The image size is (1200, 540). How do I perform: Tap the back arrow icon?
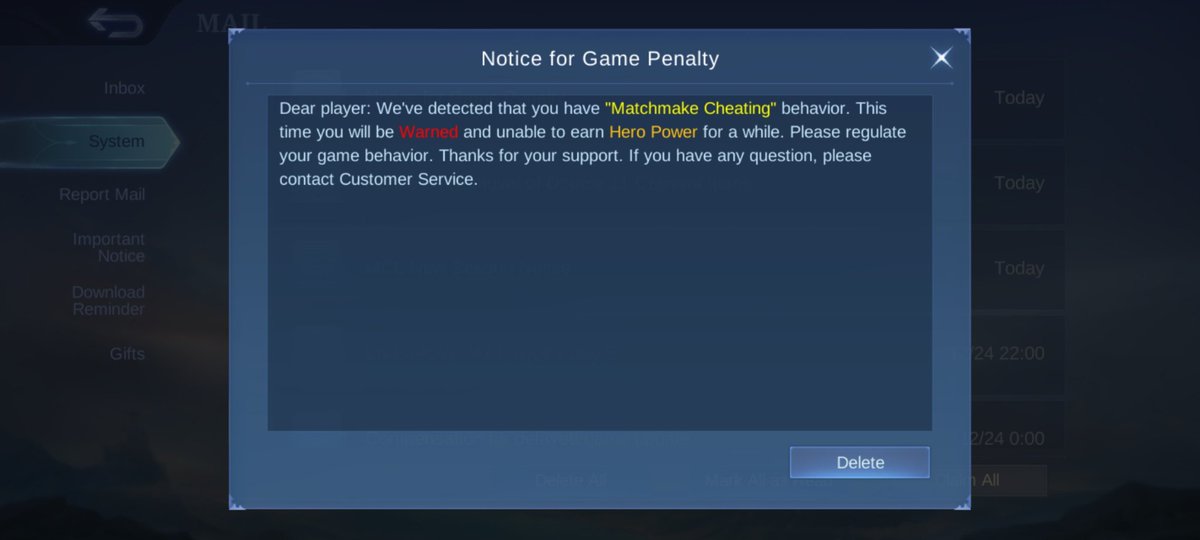(x=114, y=21)
